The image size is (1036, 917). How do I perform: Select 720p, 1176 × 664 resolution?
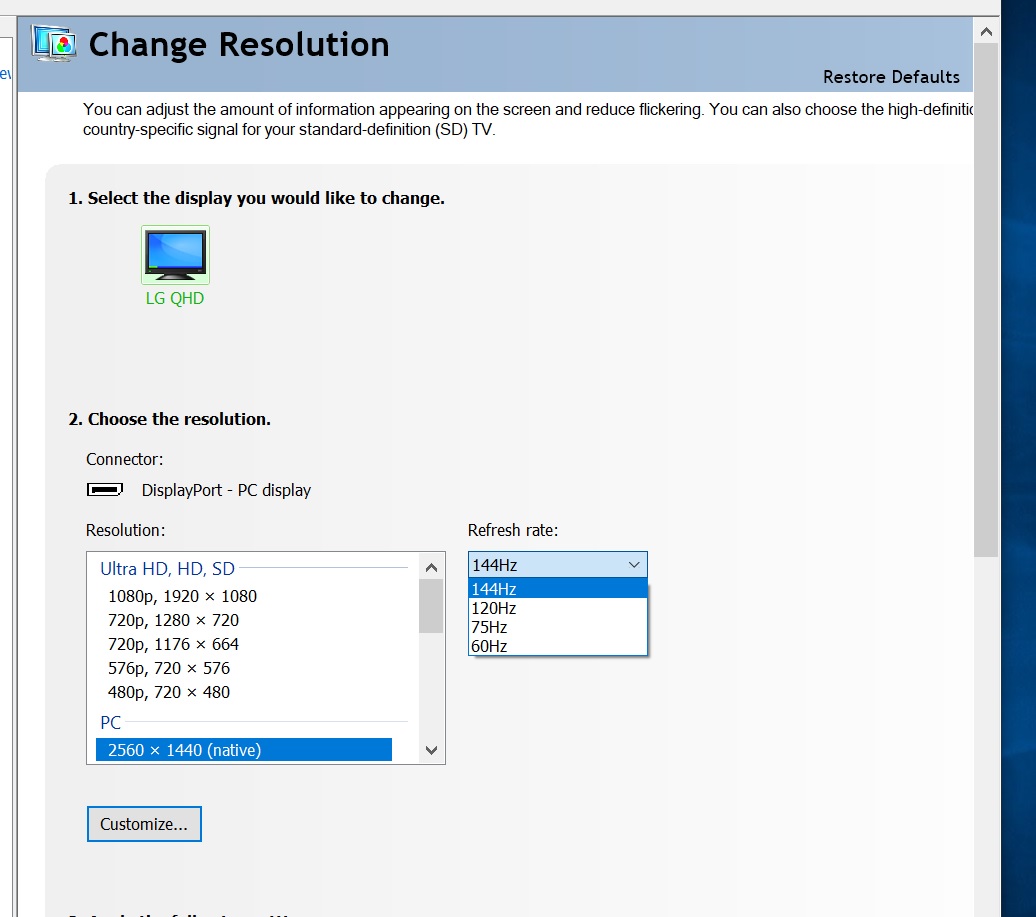(x=173, y=644)
